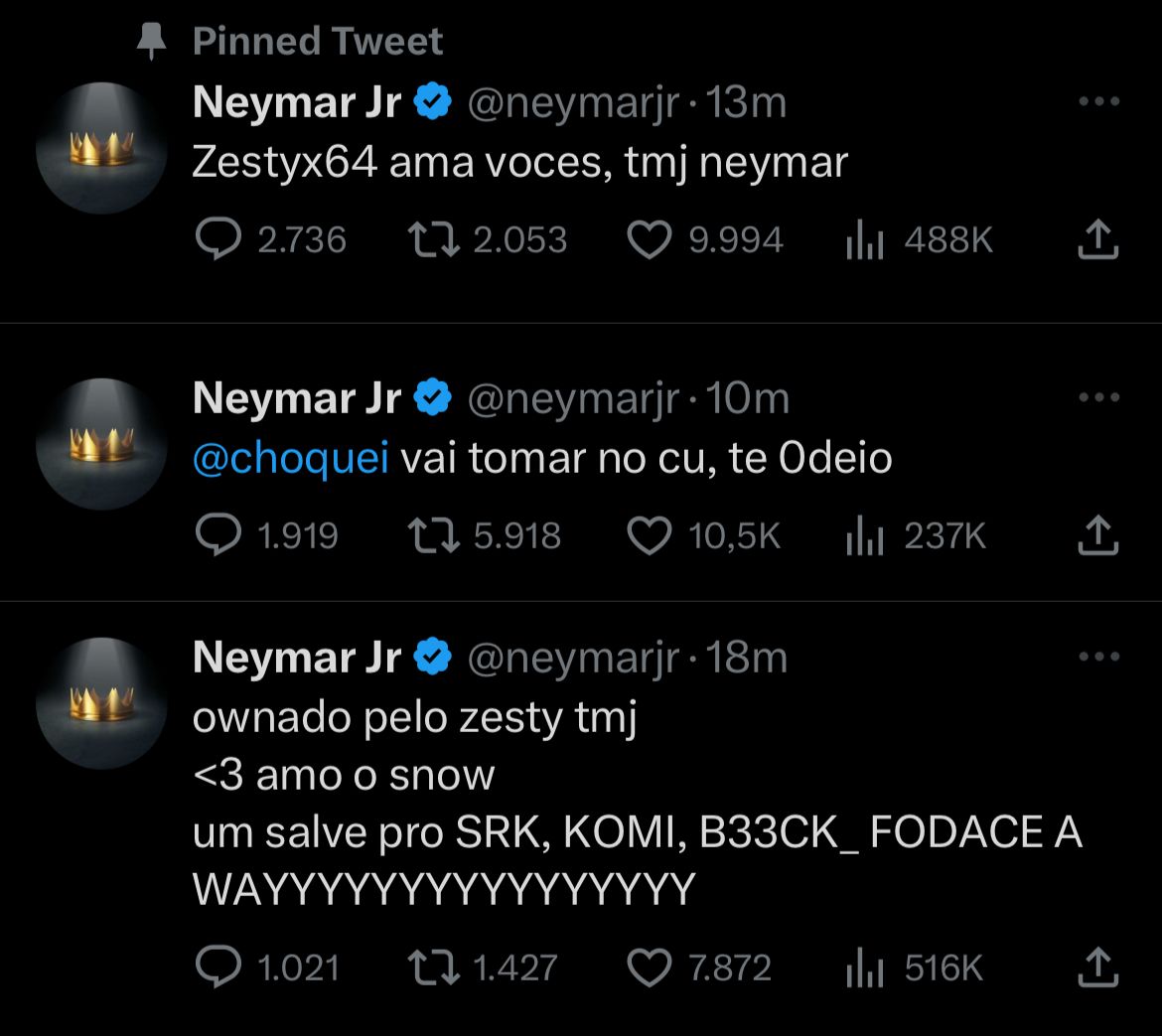
Task: Share the pinned Zestyx64 tweet
Action: click(x=1098, y=240)
